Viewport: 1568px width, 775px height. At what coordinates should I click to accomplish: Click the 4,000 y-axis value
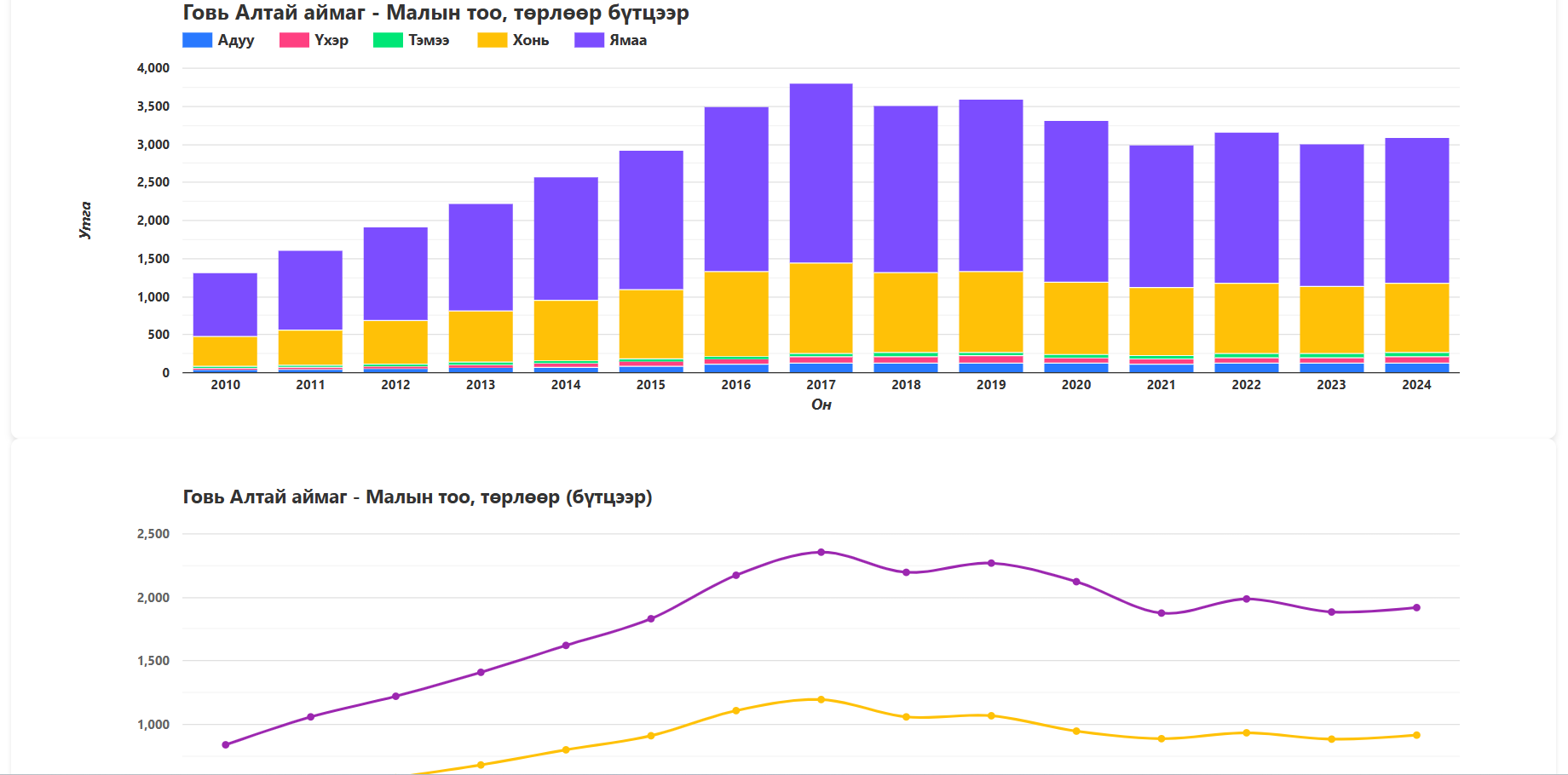point(153,68)
